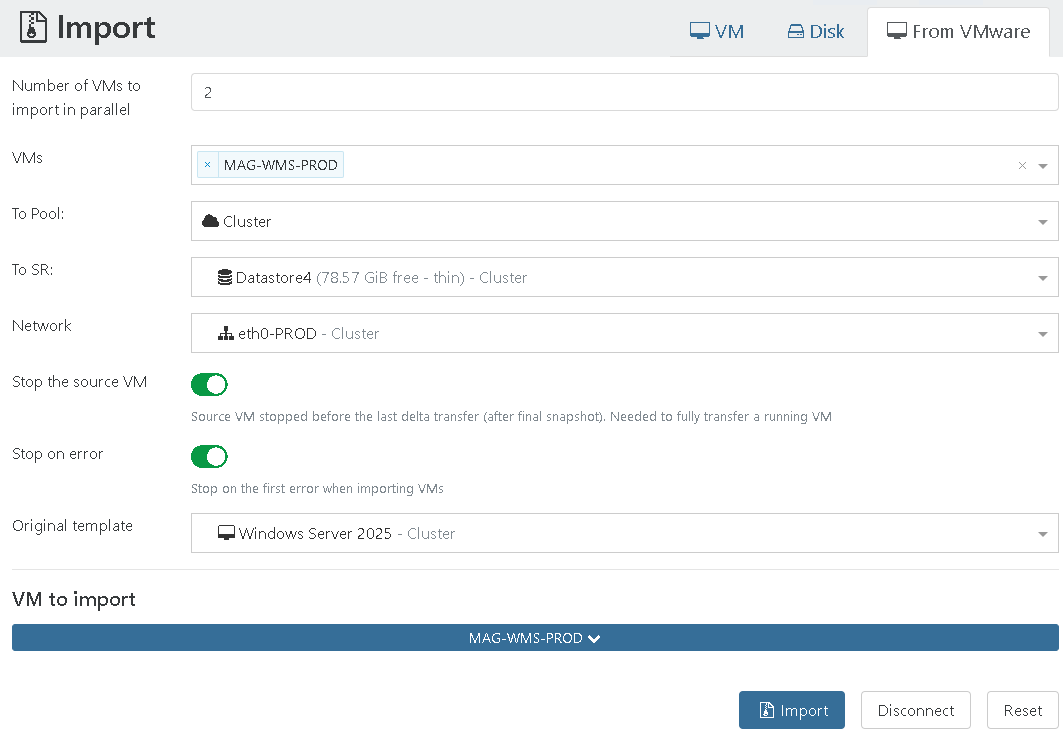
Task: Click the database icon next to Datastore4
Action: pyautogui.click(x=225, y=277)
